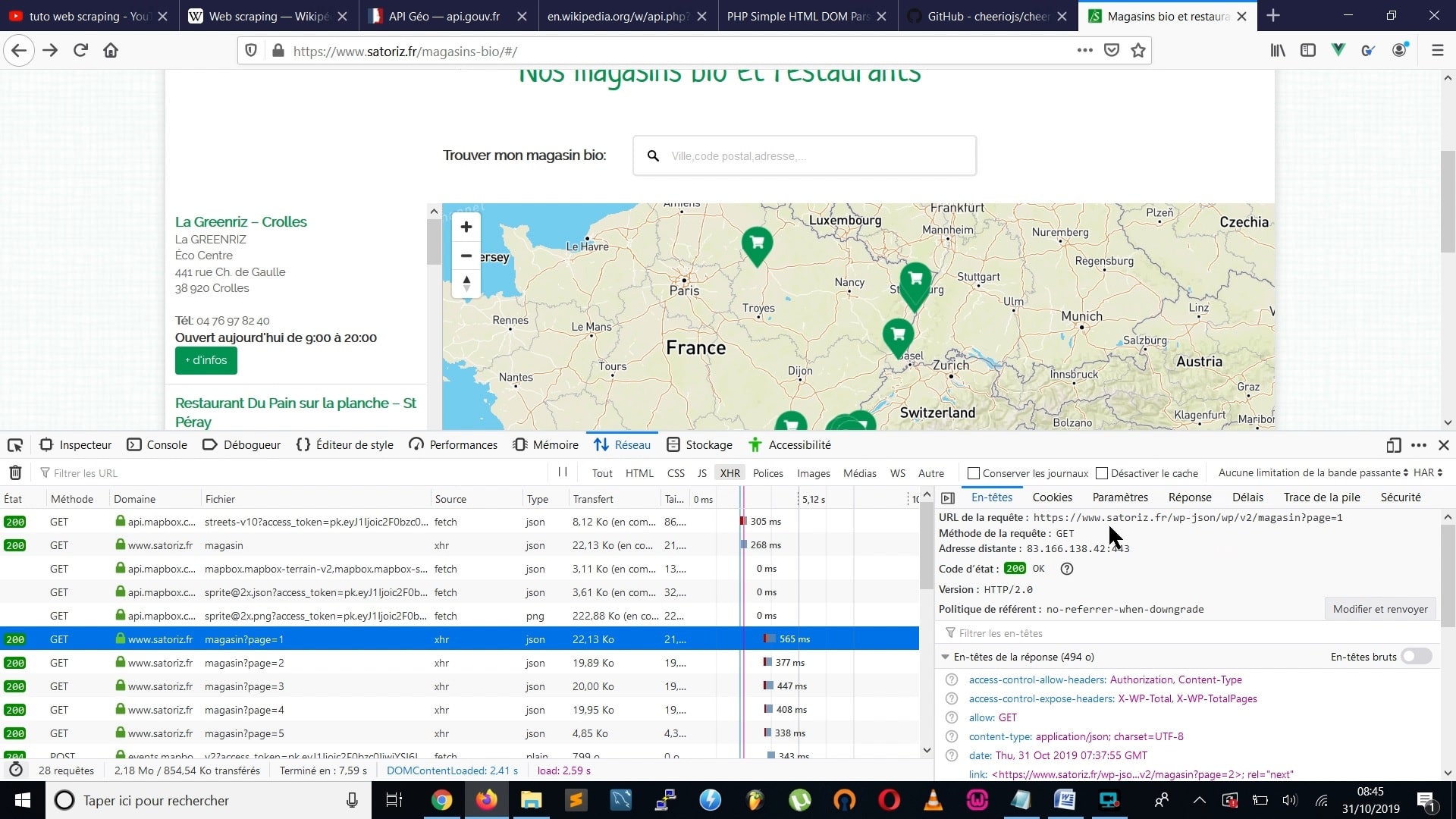
Task: Switch to the Réponse tab
Action: [1189, 497]
